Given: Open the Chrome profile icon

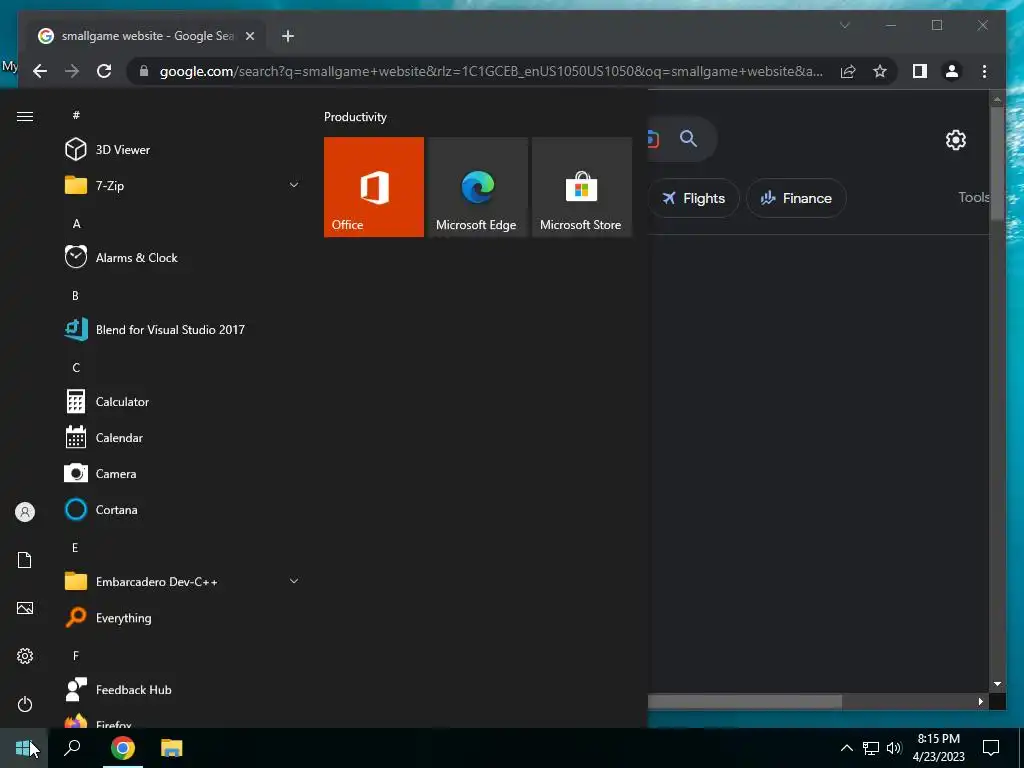Looking at the screenshot, I should (952, 71).
